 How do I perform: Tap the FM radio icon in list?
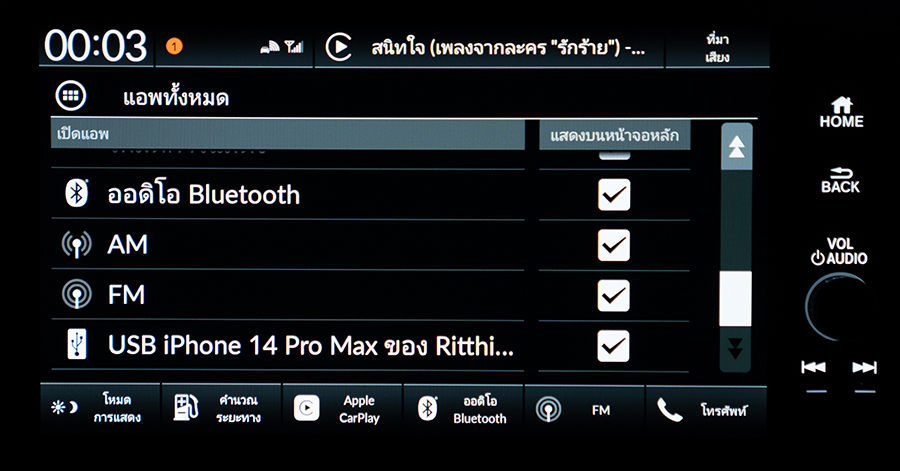(76, 295)
